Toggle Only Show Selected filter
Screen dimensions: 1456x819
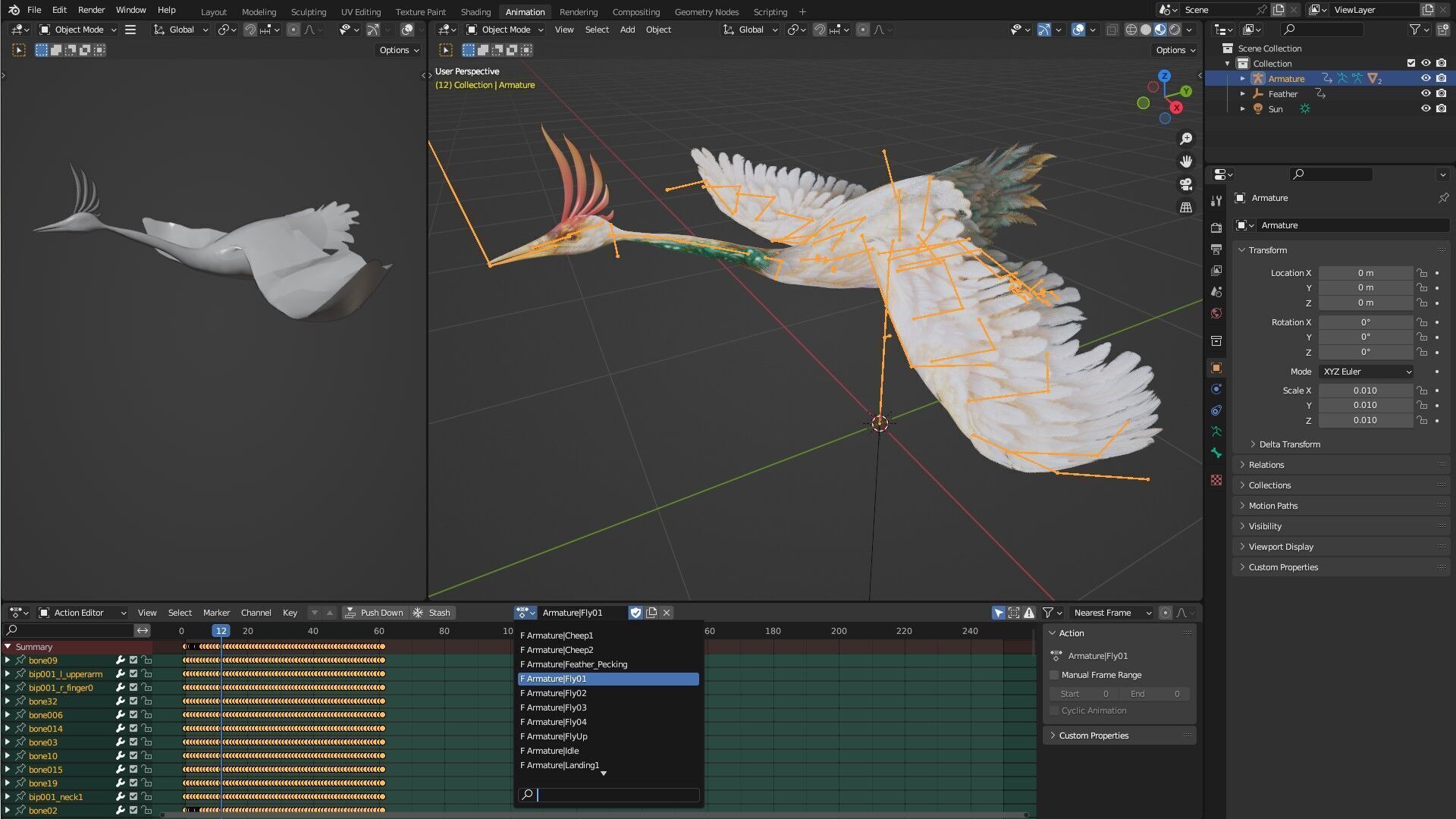coord(999,613)
